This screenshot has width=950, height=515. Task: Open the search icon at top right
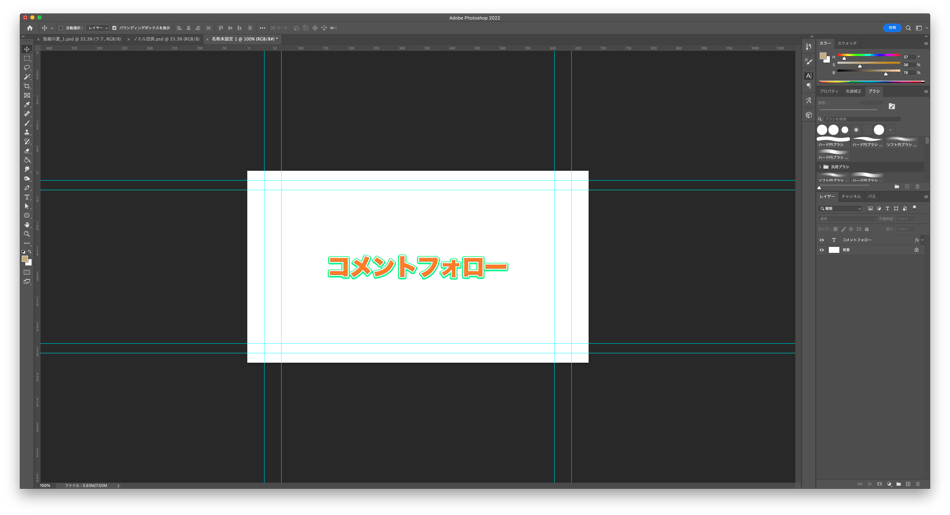pos(908,28)
